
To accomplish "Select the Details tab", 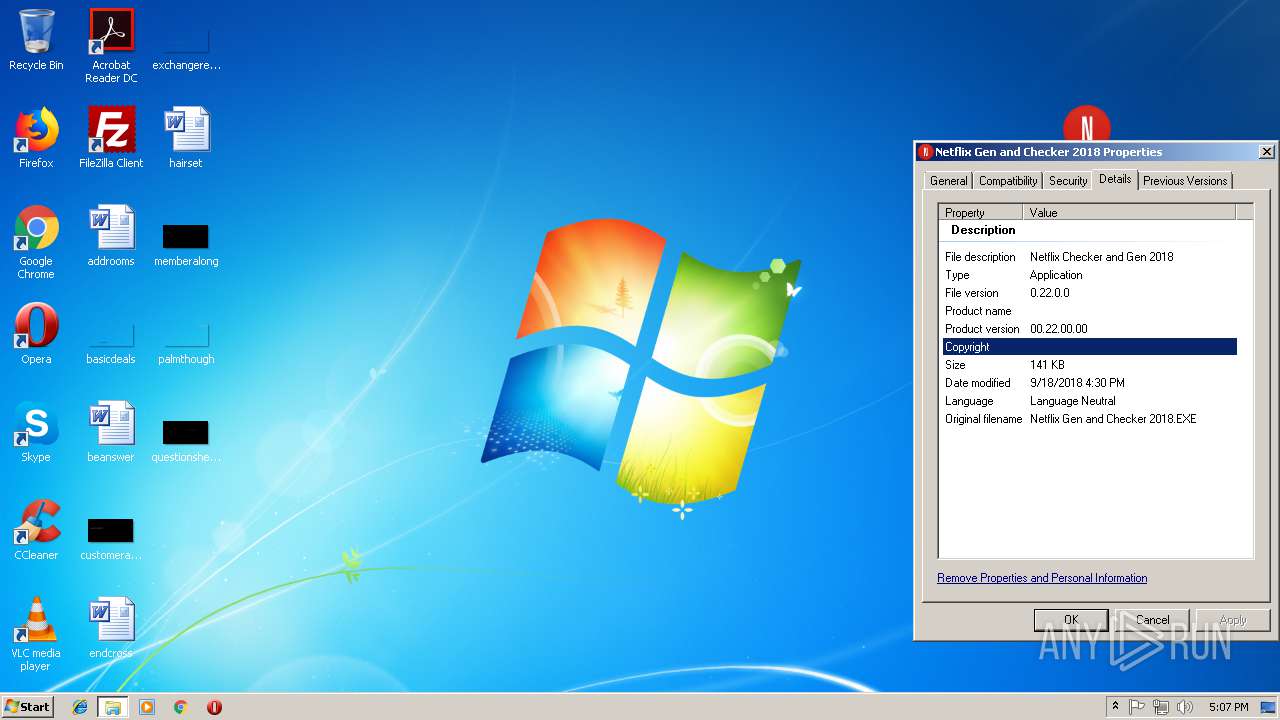I will click(1115, 179).
